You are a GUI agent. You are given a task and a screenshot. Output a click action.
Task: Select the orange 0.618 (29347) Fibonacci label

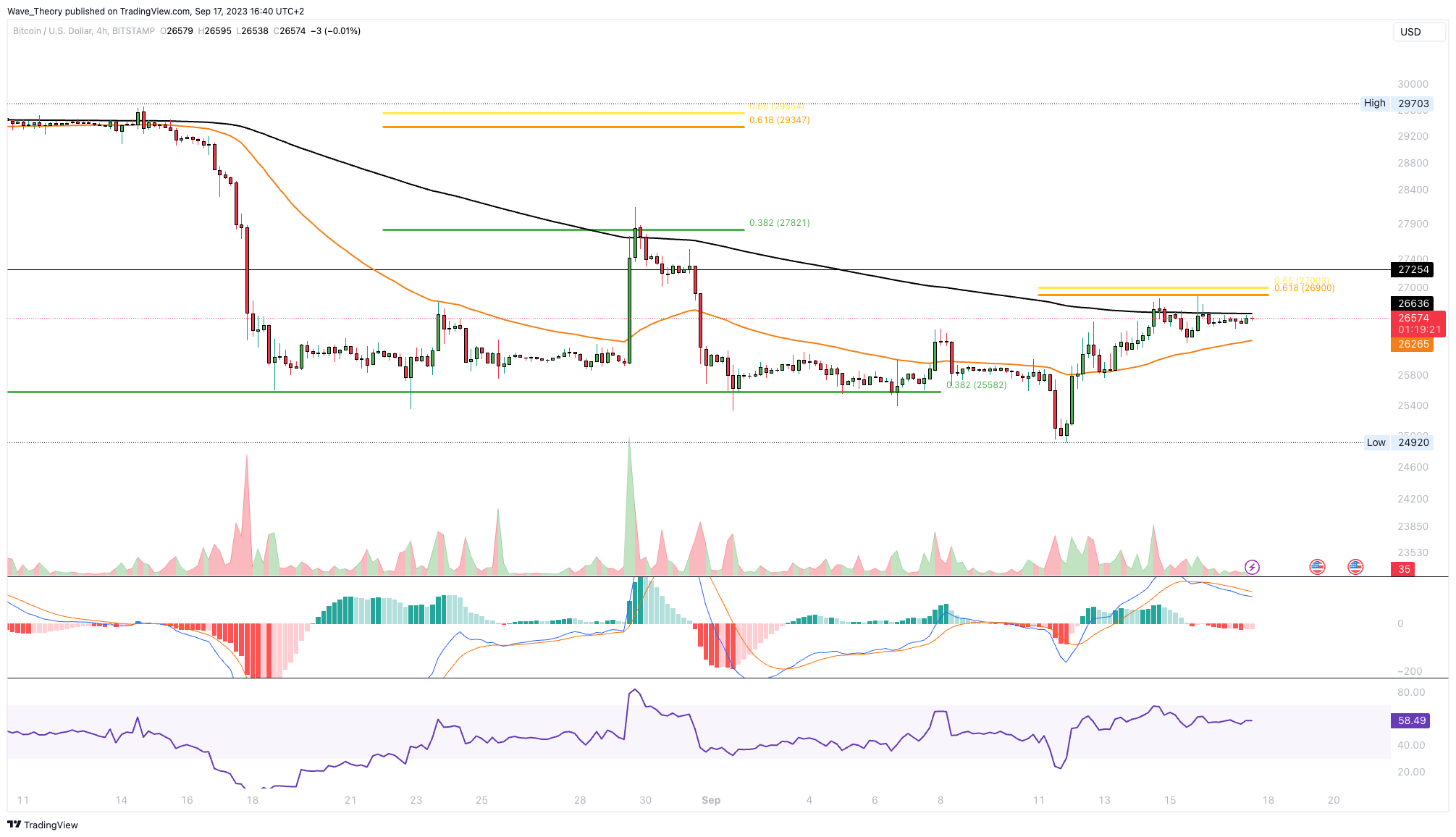pos(779,120)
